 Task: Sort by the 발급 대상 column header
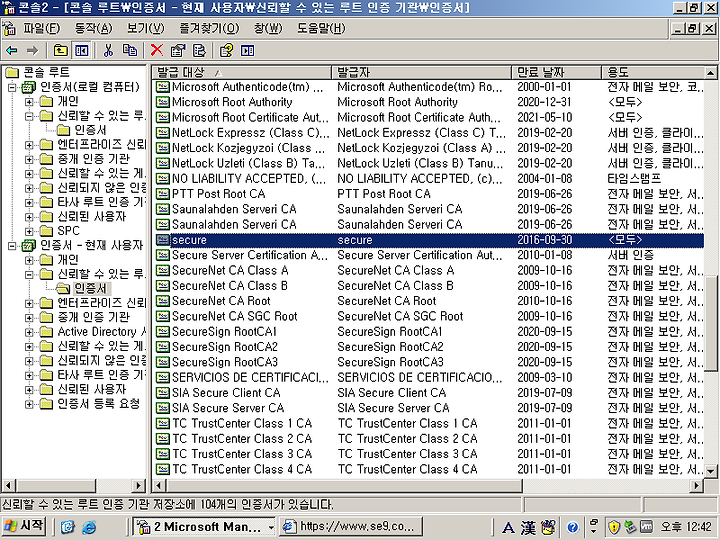242,72
